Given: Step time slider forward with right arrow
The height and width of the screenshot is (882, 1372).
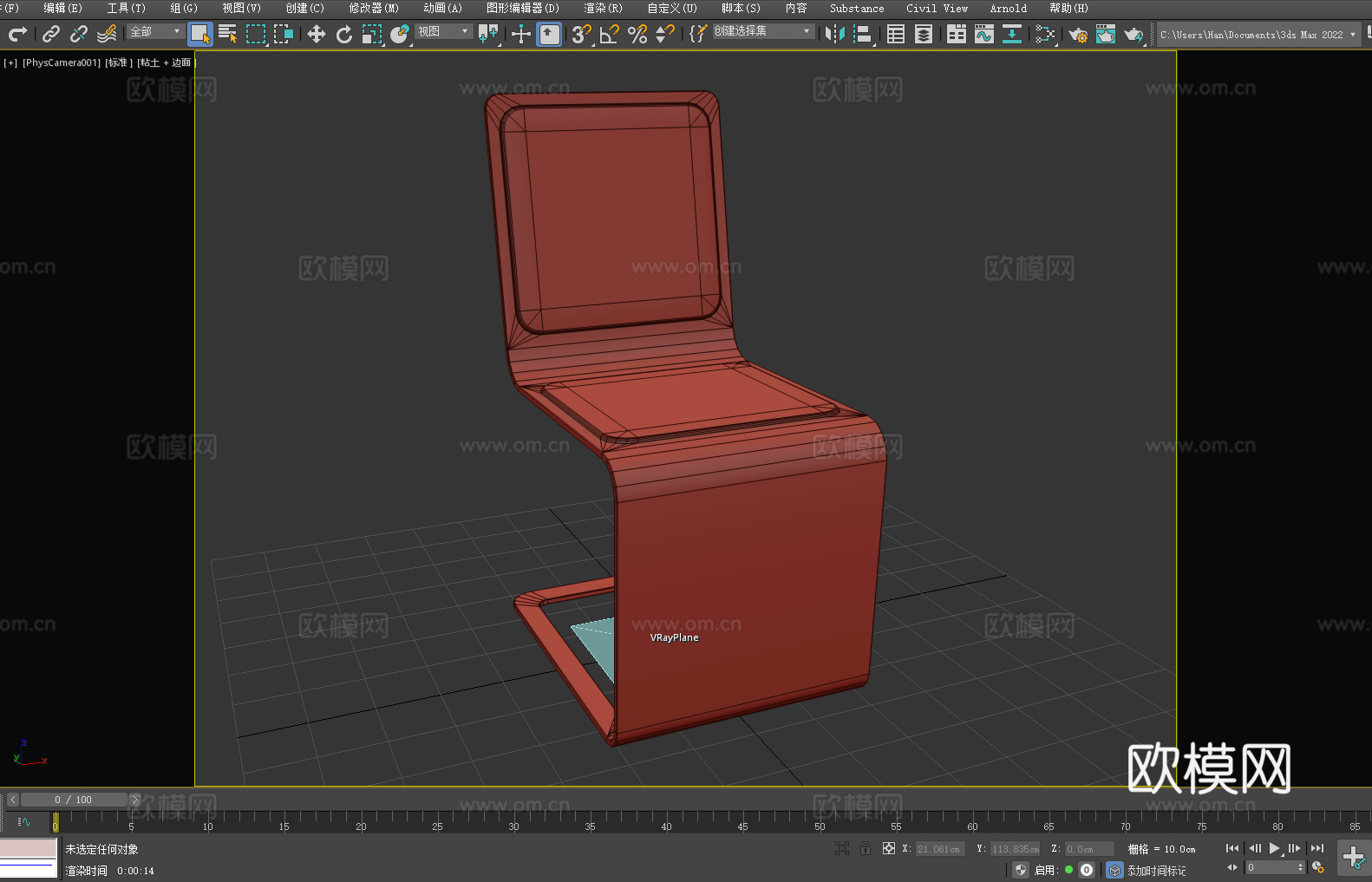Looking at the screenshot, I should point(135,800).
